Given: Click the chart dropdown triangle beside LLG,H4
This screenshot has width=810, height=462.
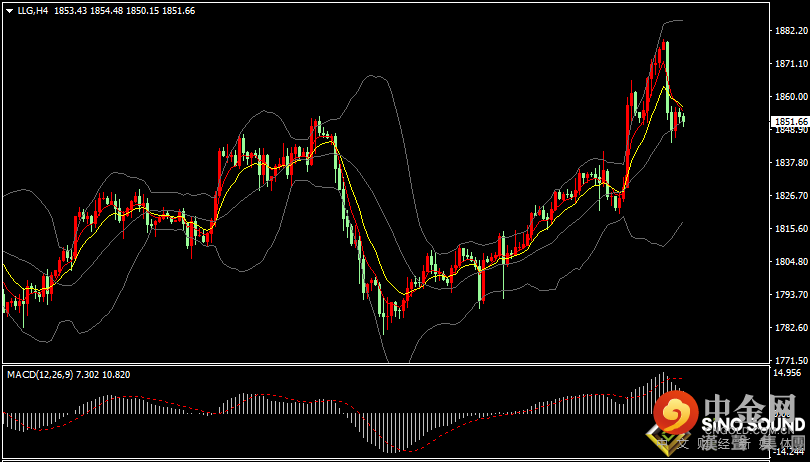Looking at the screenshot, I should pyautogui.click(x=9, y=11).
